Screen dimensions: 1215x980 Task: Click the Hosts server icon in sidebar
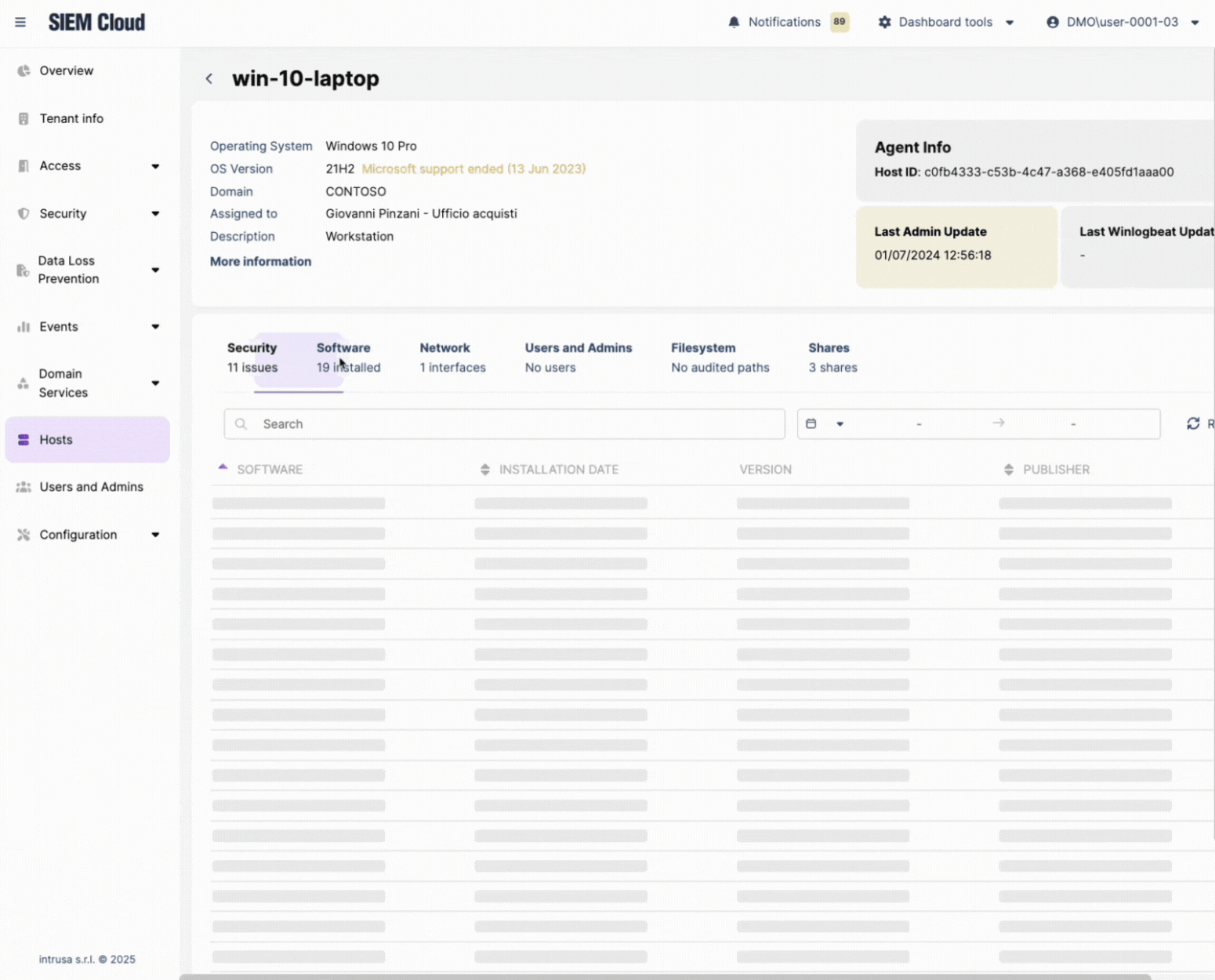click(x=24, y=440)
